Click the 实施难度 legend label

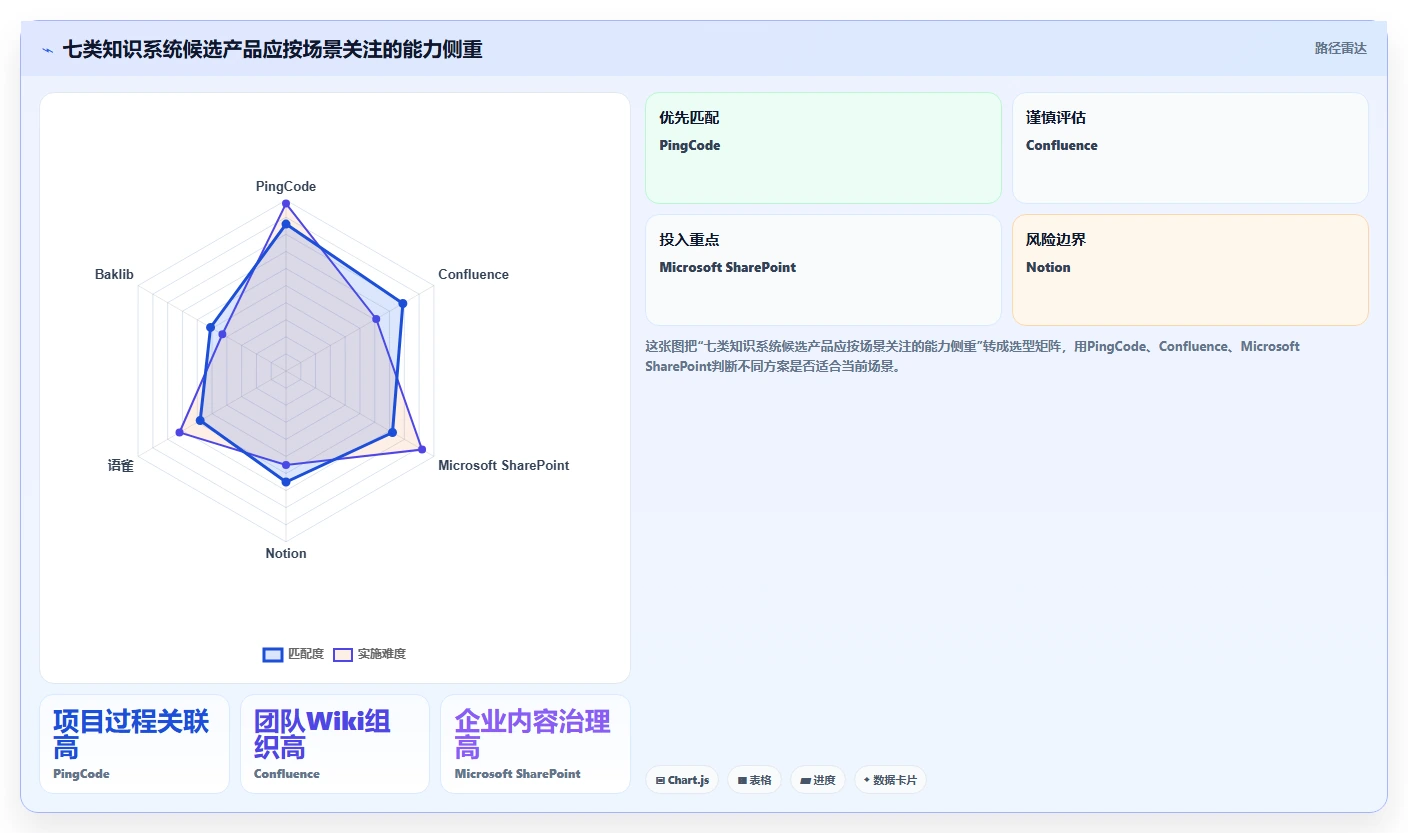382,654
